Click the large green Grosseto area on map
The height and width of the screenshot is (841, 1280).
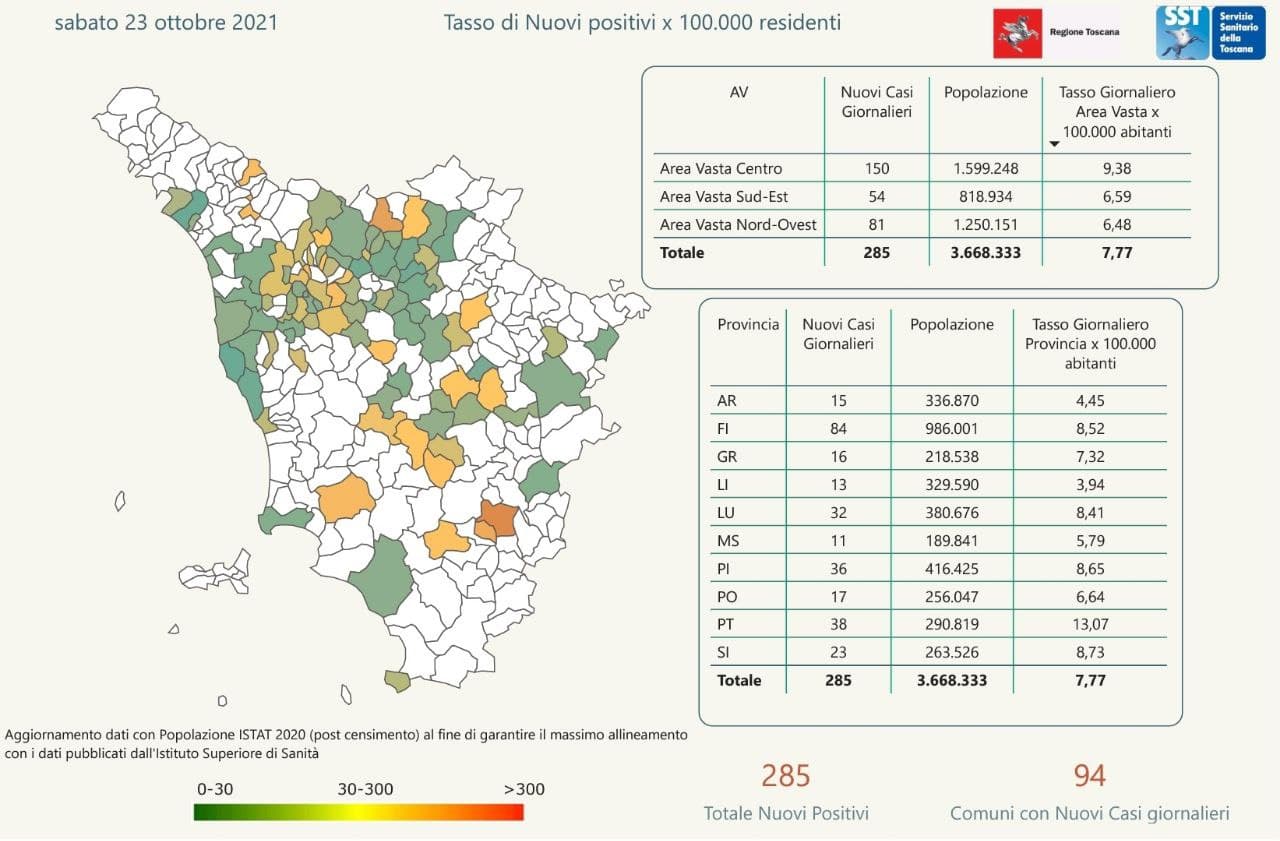tap(382, 578)
